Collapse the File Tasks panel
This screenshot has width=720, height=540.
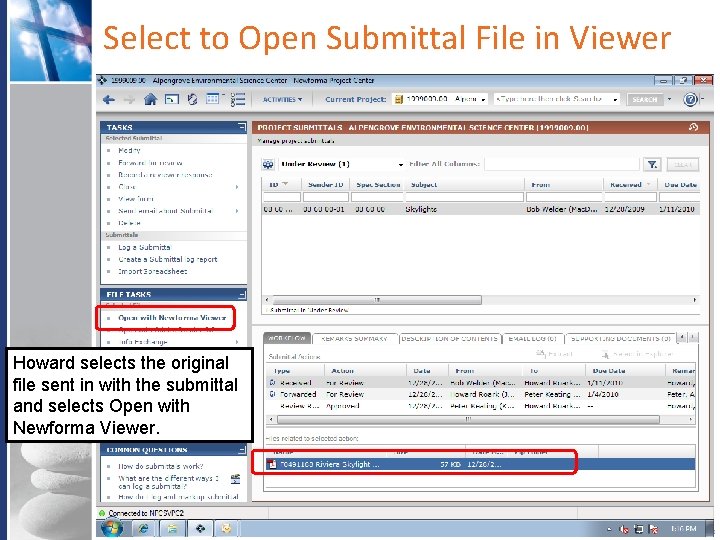[x=242, y=294]
